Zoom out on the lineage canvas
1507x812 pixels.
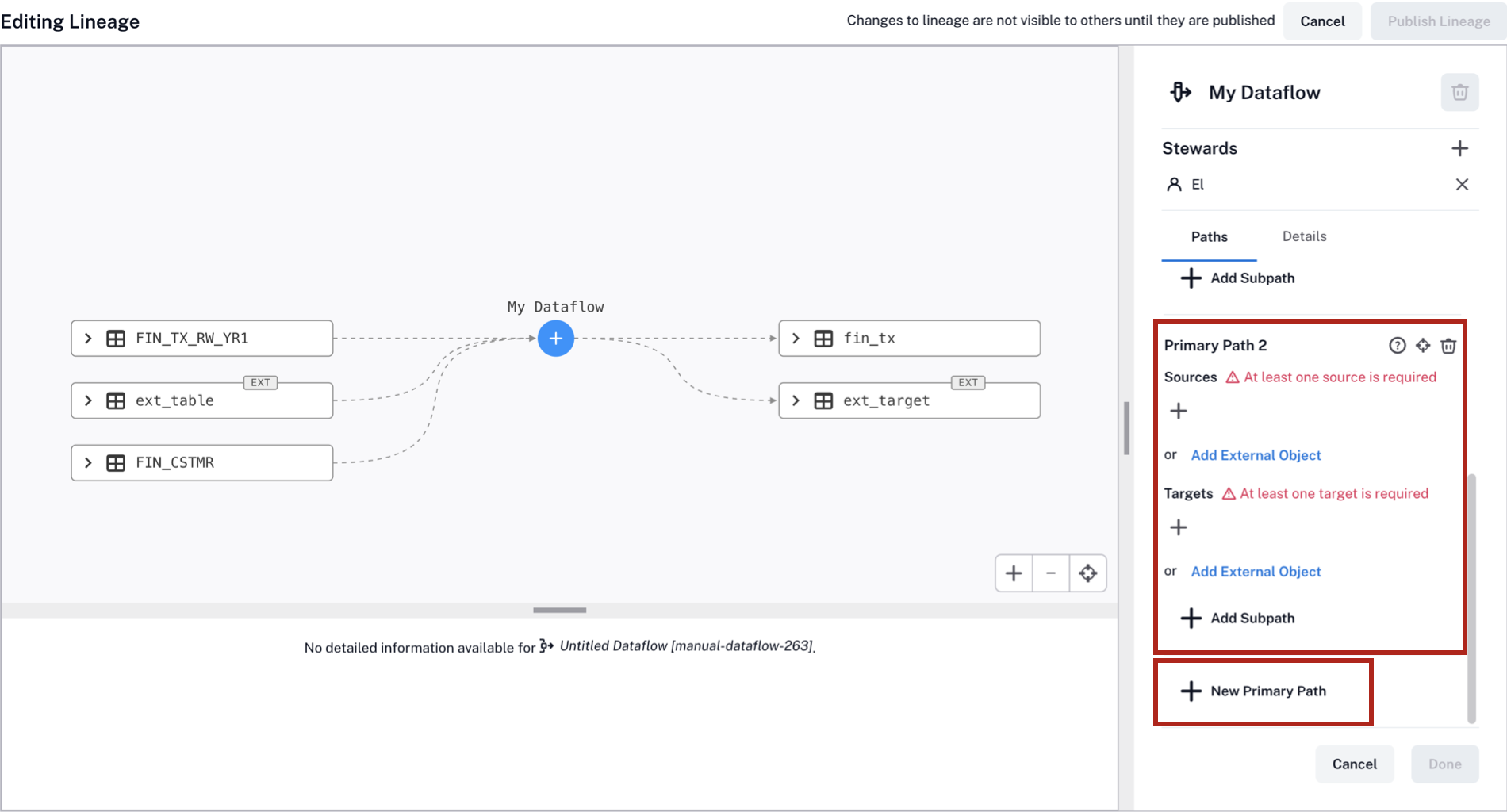coord(1051,573)
